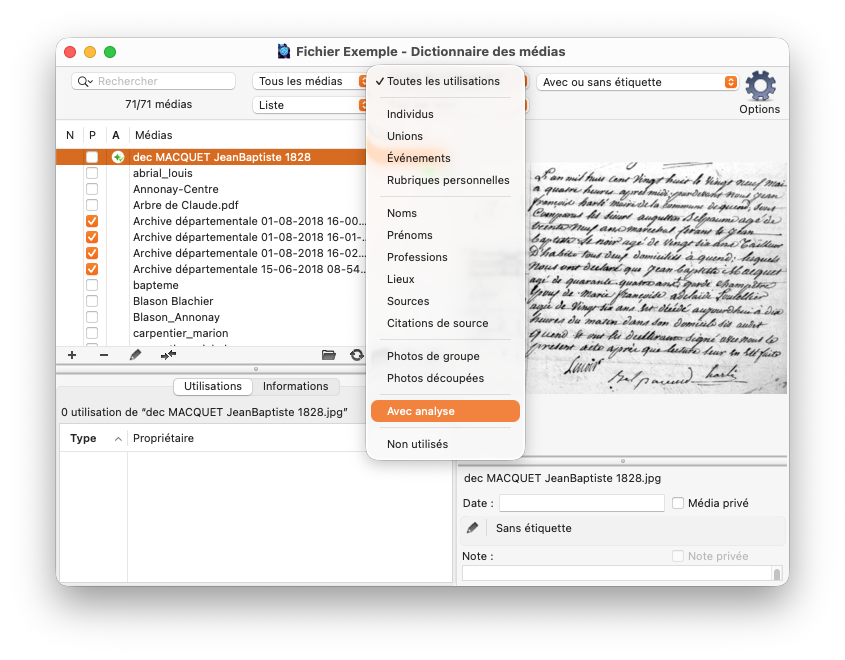Click the minus icon to remove media
845x660 pixels.
point(104,355)
